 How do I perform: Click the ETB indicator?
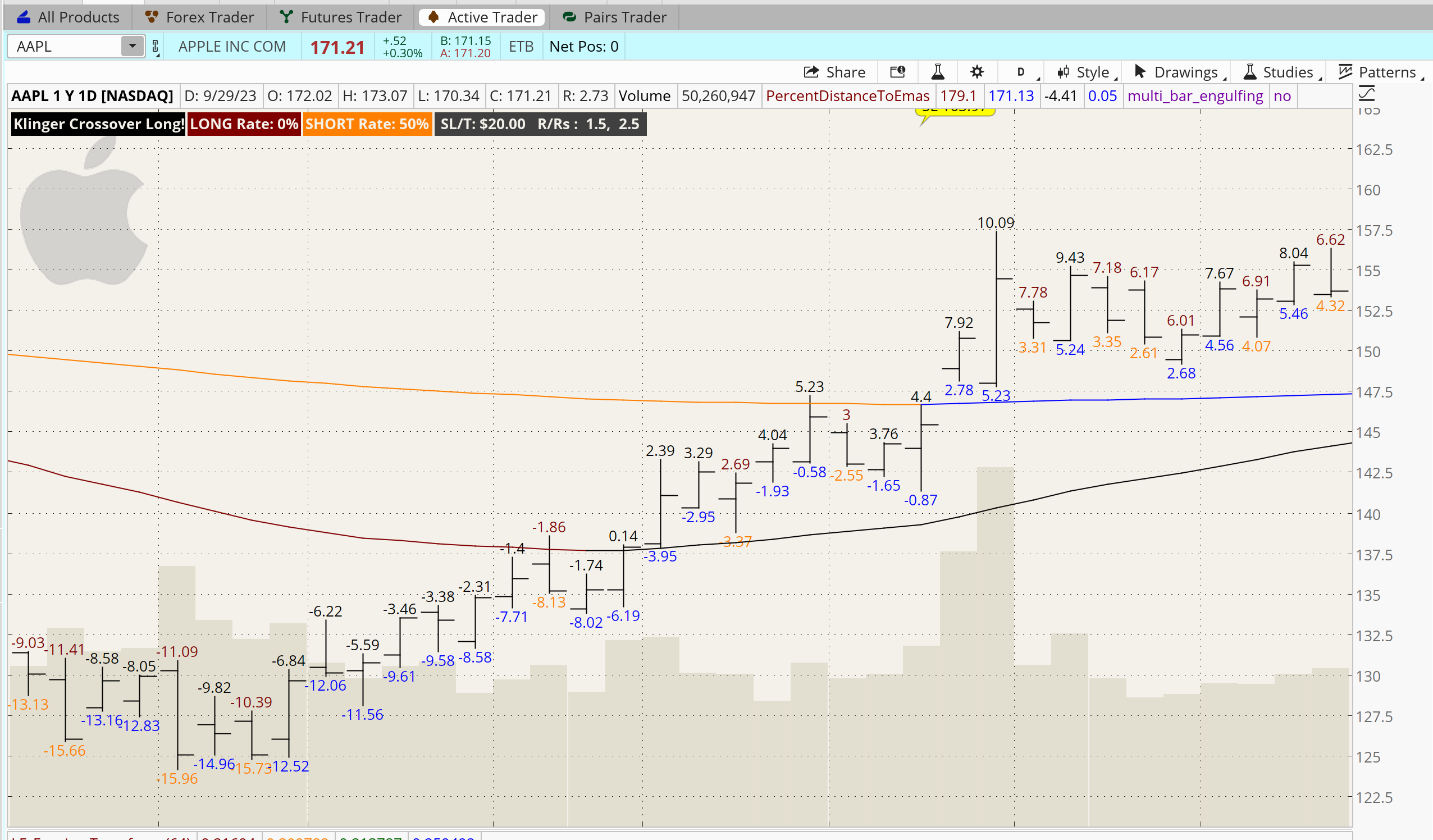pos(521,47)
